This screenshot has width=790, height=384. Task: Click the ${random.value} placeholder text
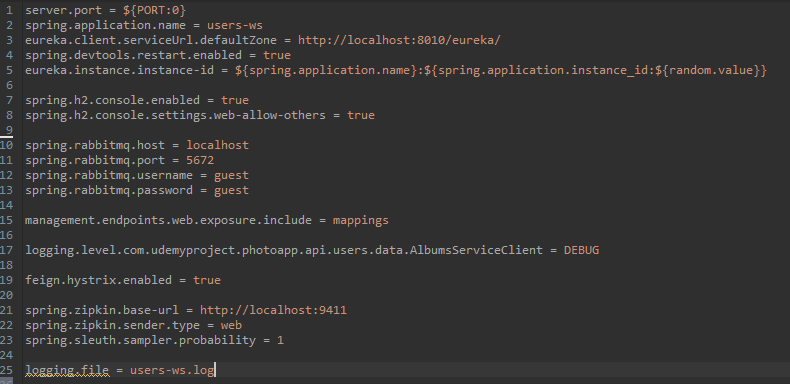707,70
